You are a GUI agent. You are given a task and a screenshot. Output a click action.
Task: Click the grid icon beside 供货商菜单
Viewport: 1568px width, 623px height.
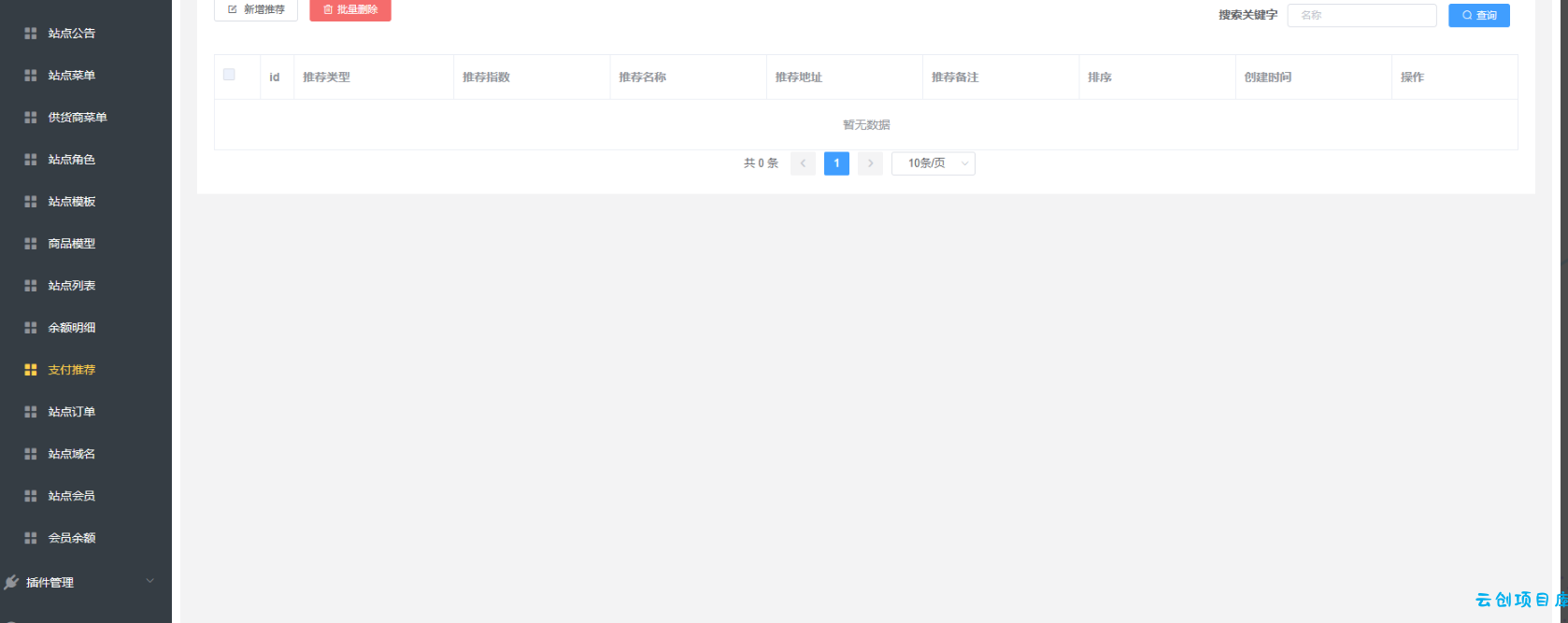pyautogui.click(x=31, y=118)
